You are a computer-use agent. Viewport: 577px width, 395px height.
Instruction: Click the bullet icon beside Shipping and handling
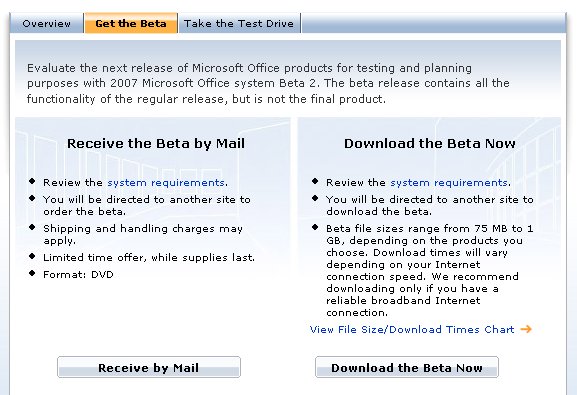[x=32, y=227]
